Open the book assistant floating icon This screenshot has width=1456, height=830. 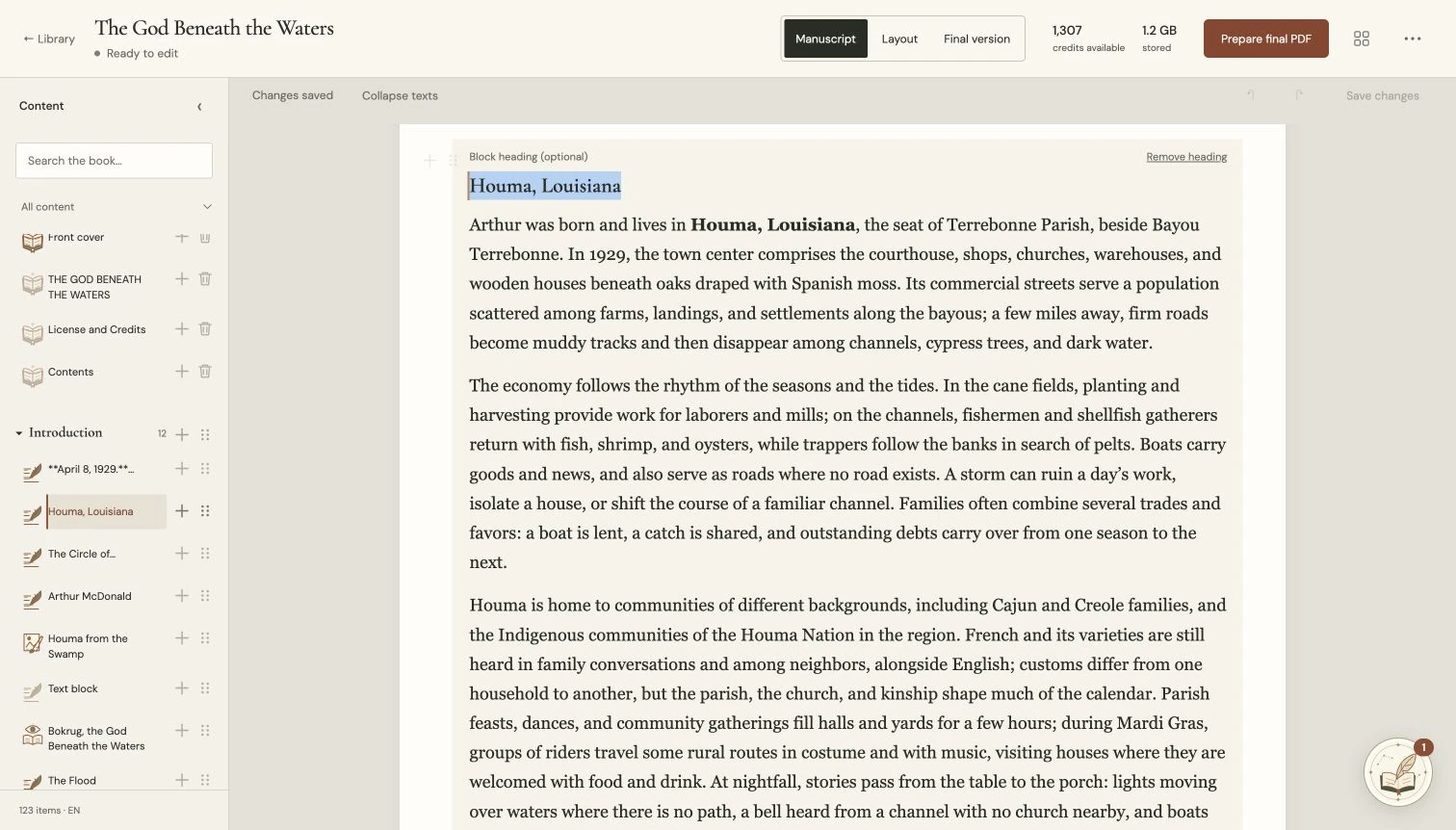click(x=1397, y=772)
